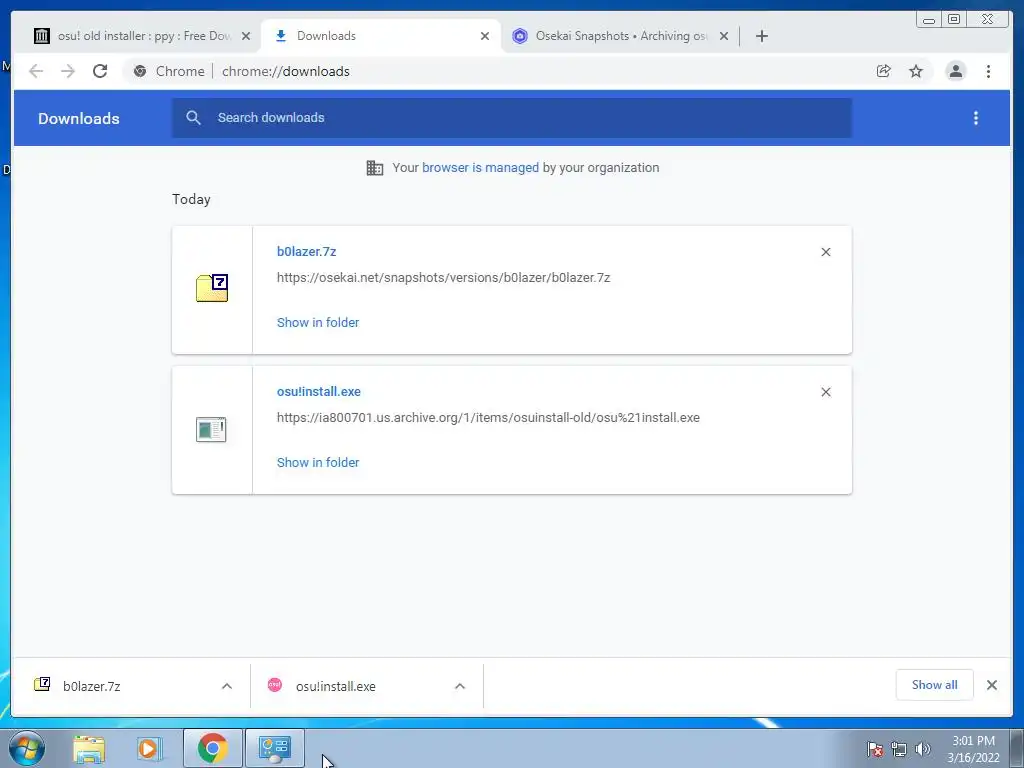Click the Chrome taskbar icon

point(212,748)
